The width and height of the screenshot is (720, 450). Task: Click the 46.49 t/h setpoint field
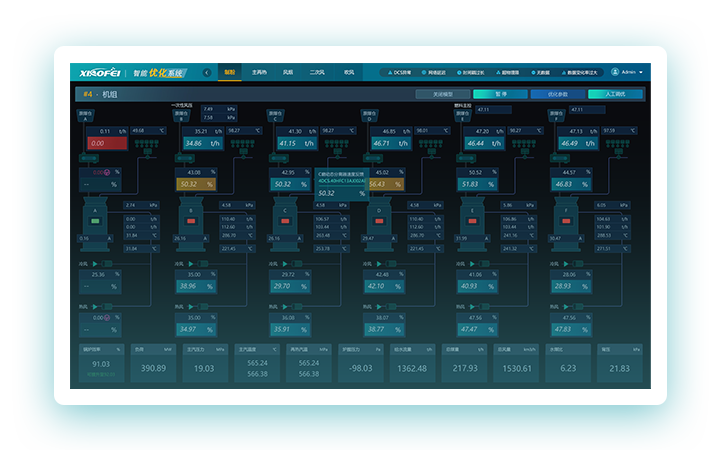[x=578, y=143]
